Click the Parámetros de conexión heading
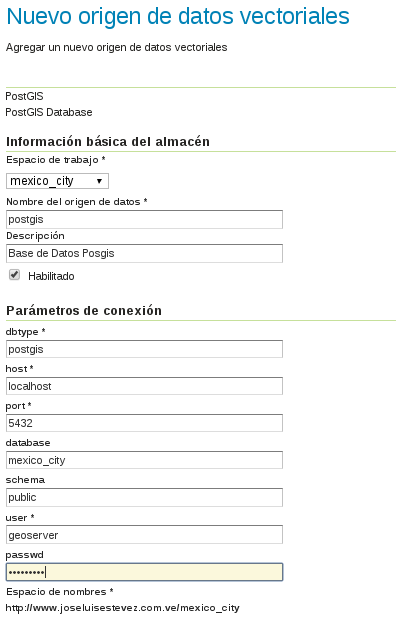This screenshot has width=396, height=621. pos(84,310)
